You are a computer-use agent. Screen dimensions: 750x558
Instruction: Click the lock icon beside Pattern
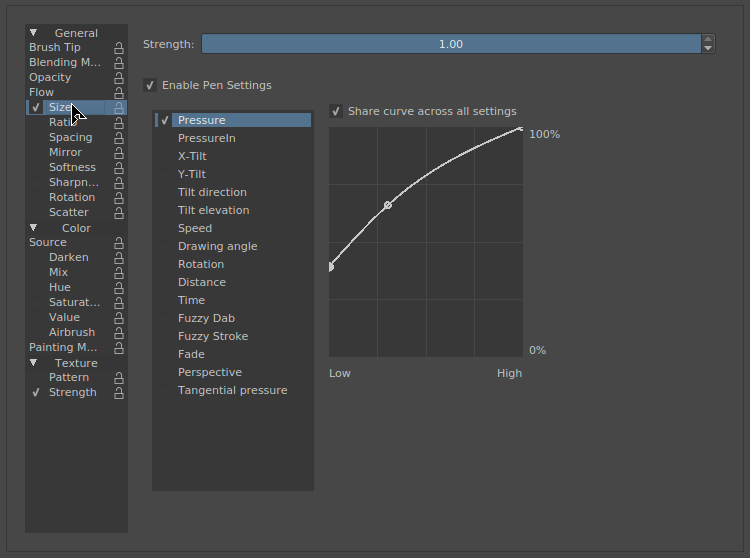(x=119, y=378)
